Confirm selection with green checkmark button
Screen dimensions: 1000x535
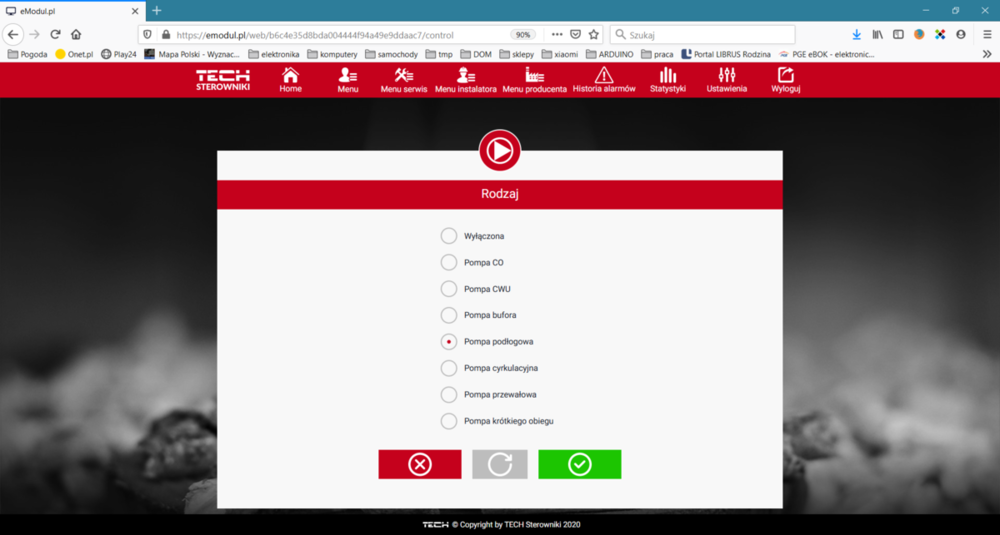(x=580, y=464)
